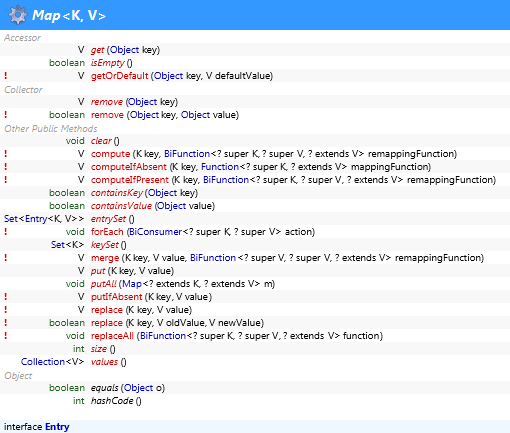Follow the Map type link in putAll
The image size is (510, 433).
(x=132, y=284)
